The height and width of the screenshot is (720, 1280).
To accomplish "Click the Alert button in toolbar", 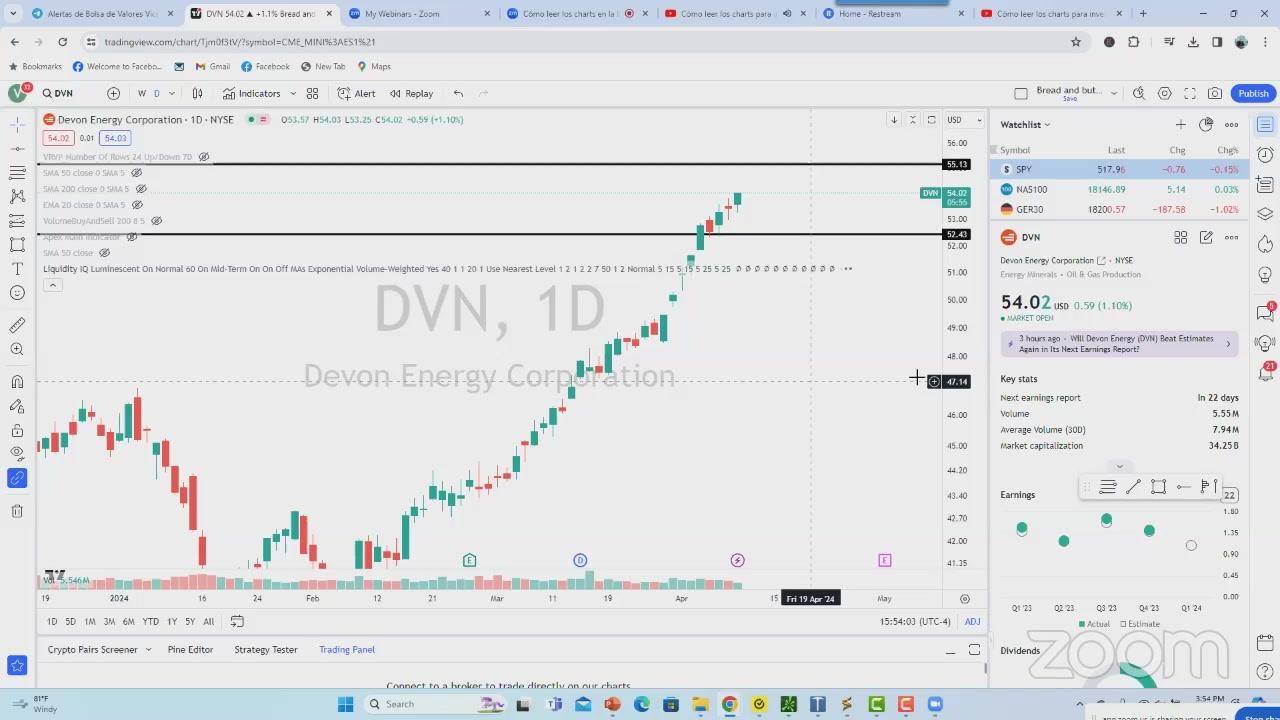I will [x=356, y=93].
